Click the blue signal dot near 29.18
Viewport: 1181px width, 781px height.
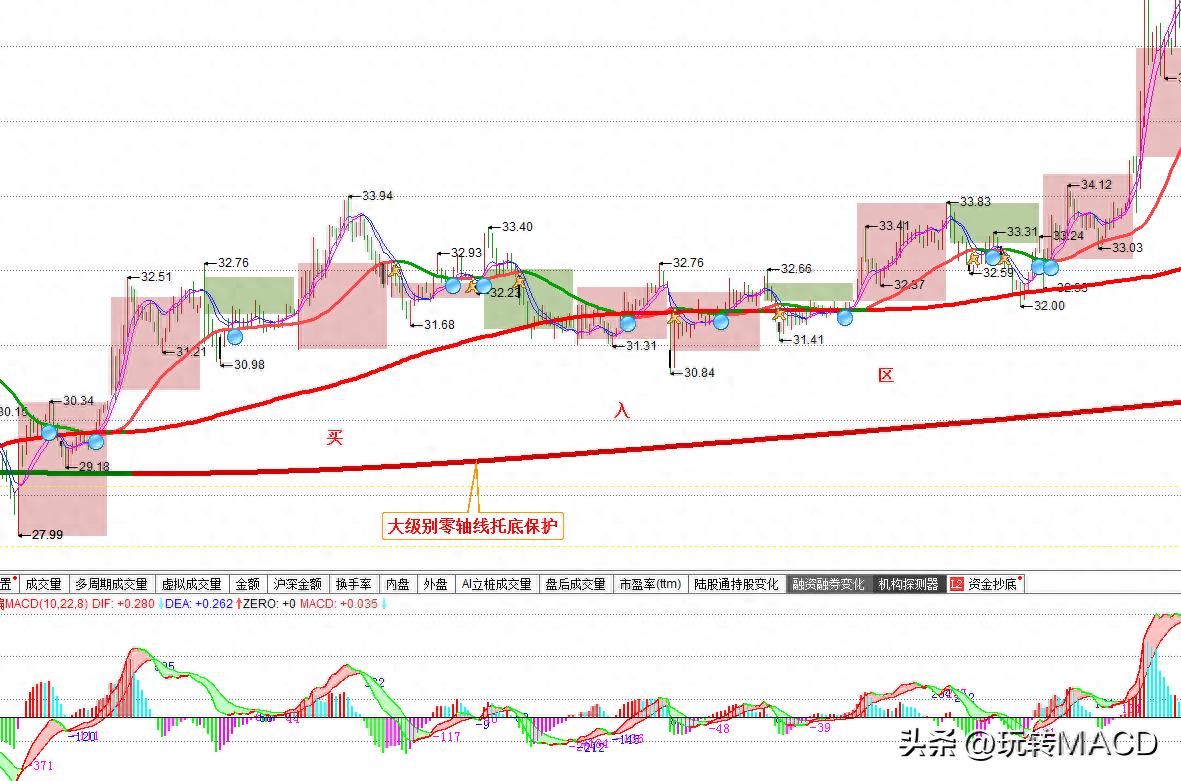tap(96, 441)
